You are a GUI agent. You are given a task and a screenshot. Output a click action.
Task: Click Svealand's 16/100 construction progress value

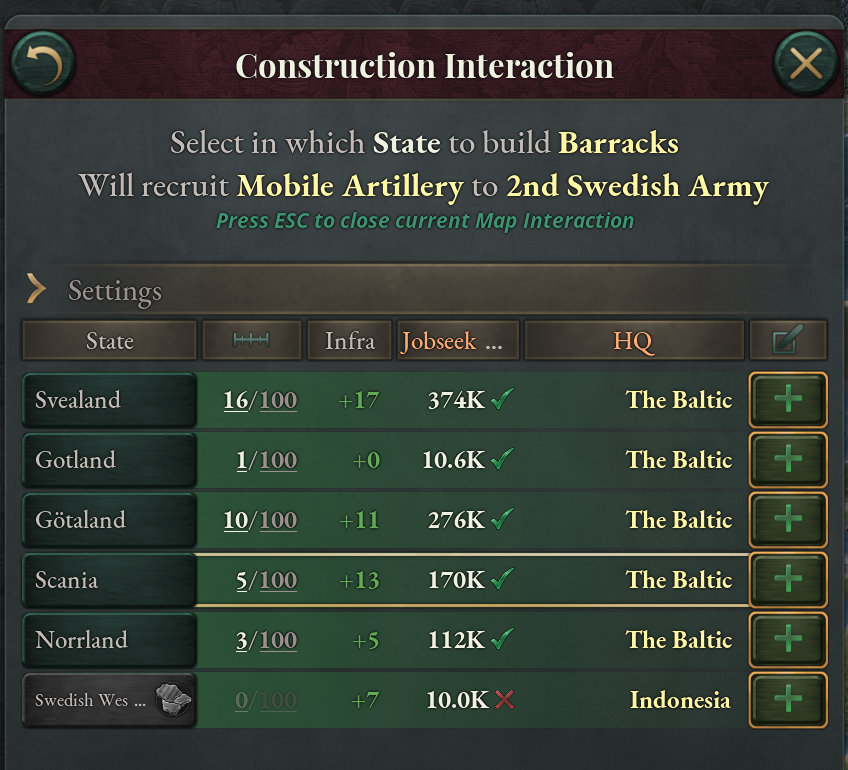(x=251, y=399)
